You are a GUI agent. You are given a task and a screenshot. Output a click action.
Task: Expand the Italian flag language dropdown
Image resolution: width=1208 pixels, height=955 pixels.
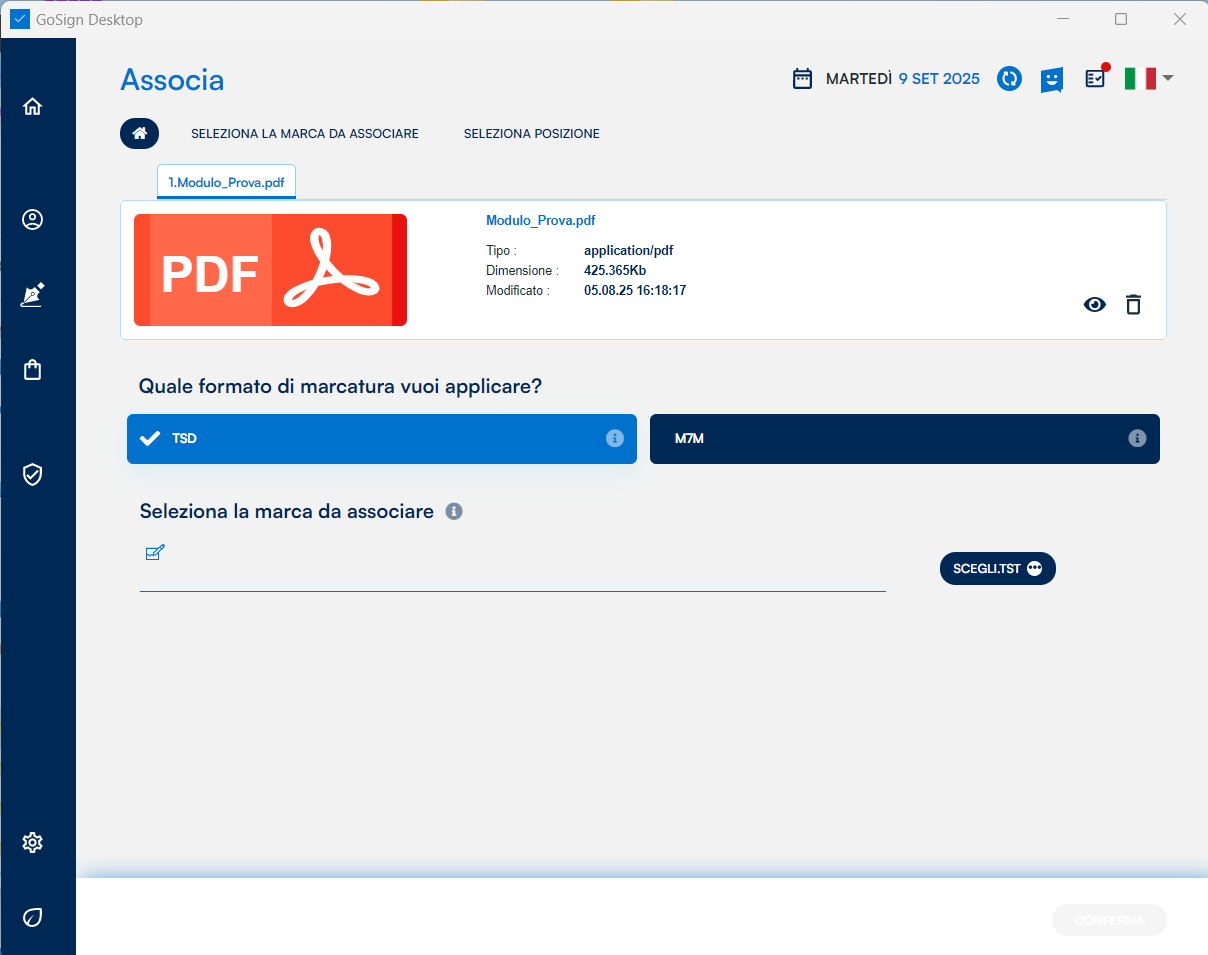coord(1148,79)
